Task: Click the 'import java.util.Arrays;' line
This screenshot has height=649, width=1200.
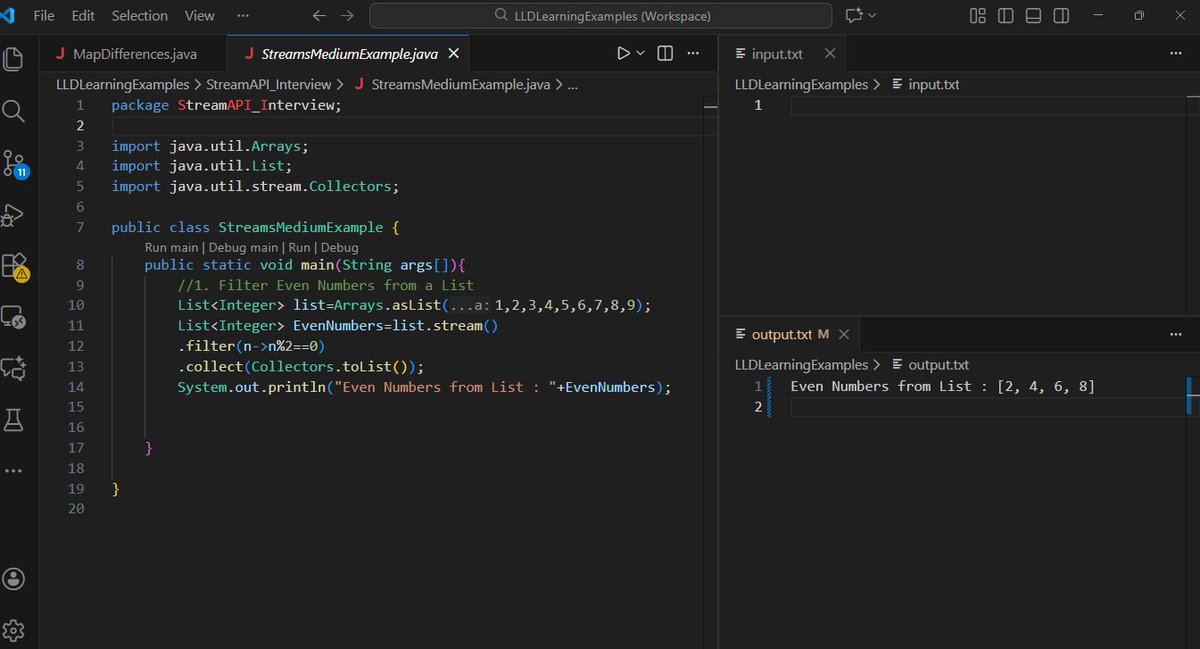Action: (210, 146)
